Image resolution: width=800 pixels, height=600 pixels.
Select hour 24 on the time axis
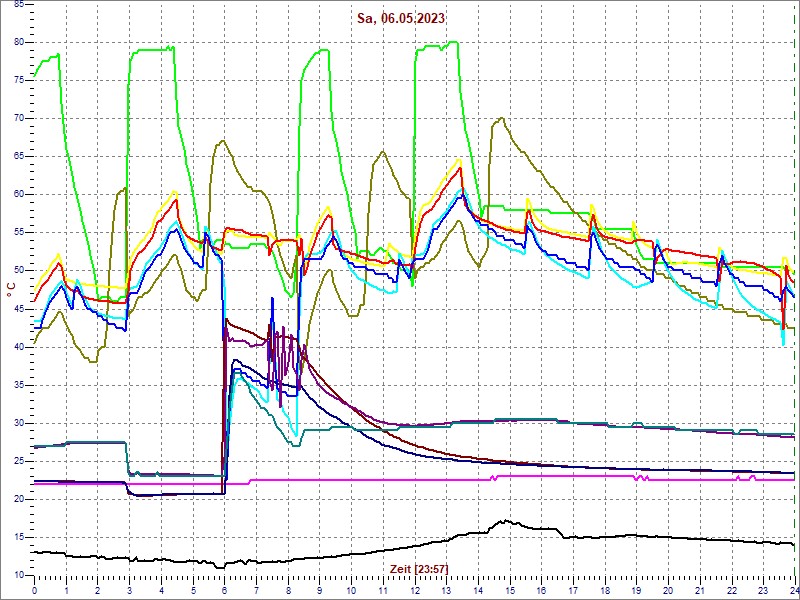pos(794,590)
